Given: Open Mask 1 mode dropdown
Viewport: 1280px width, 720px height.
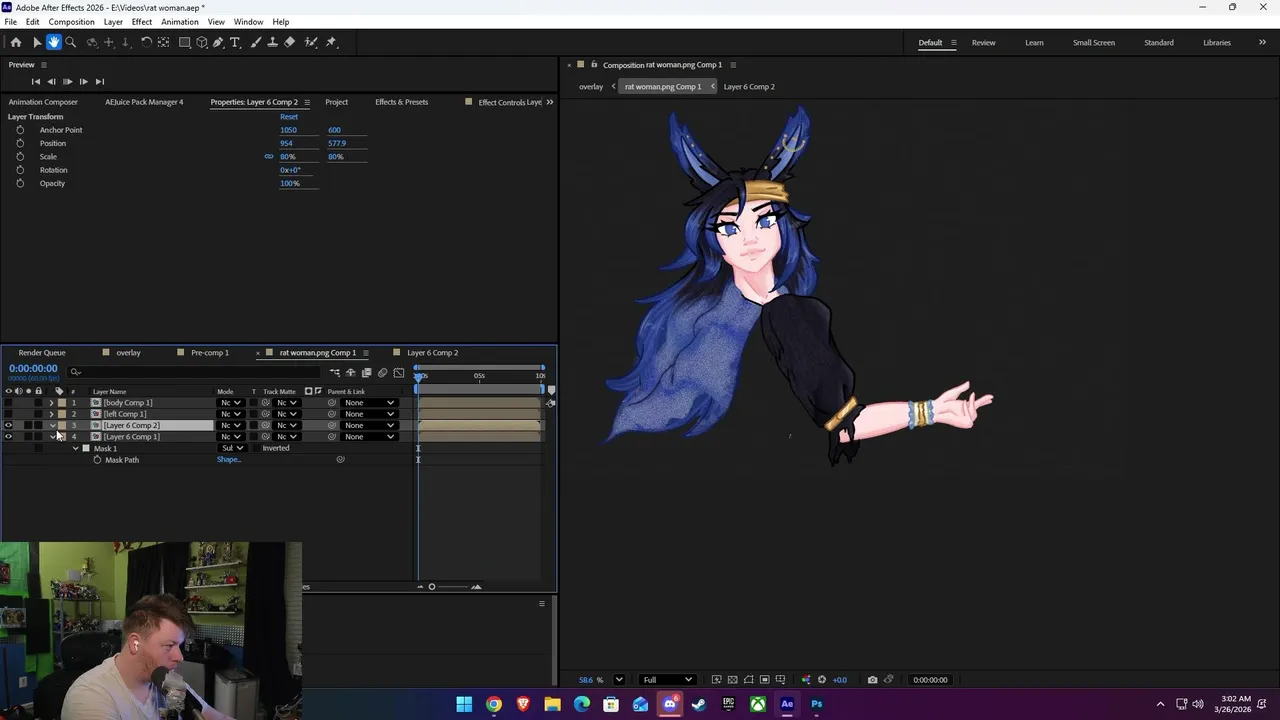Looking at the screenshot, I should click(232, 448).
